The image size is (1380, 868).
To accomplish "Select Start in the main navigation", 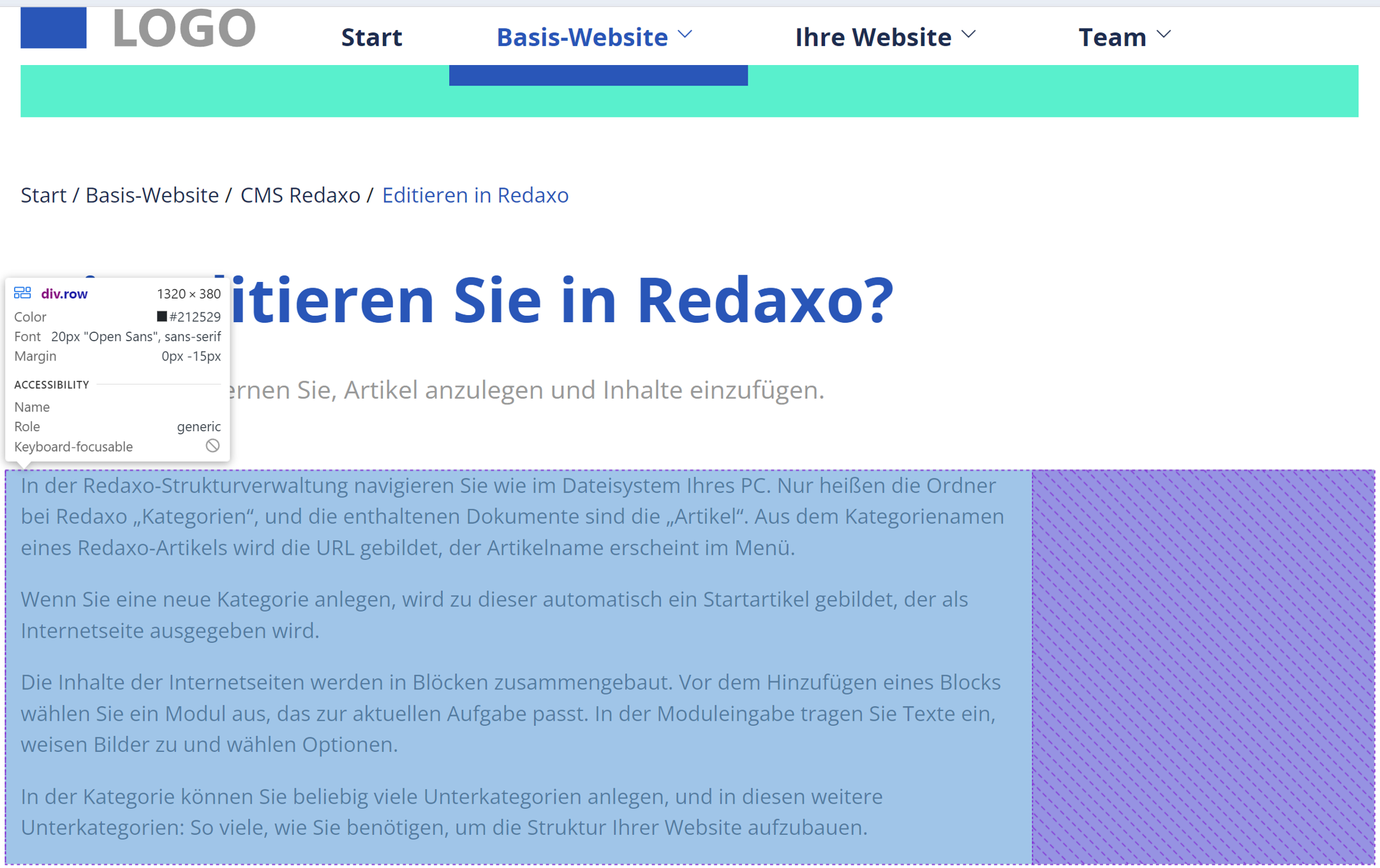I will 372,37.
